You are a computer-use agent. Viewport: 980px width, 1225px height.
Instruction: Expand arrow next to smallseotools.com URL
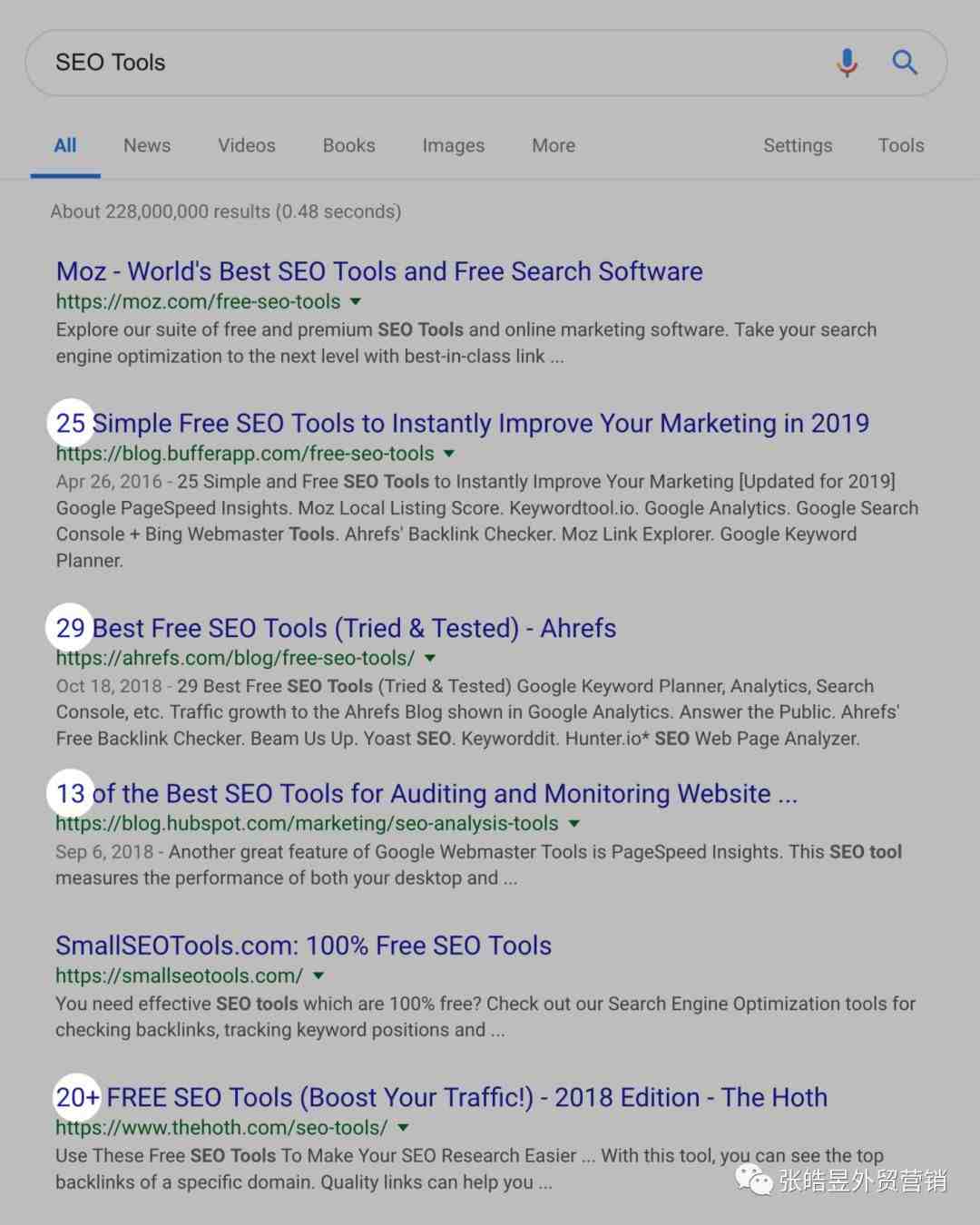pyautogui.click(x=318, y=975)
